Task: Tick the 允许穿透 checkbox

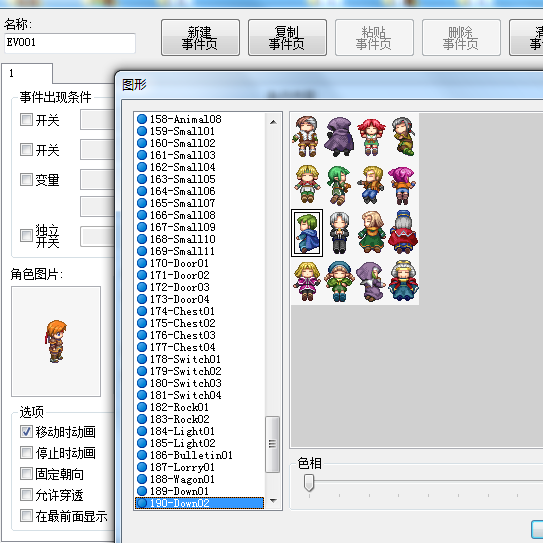Action: click(x=26, y=495)
